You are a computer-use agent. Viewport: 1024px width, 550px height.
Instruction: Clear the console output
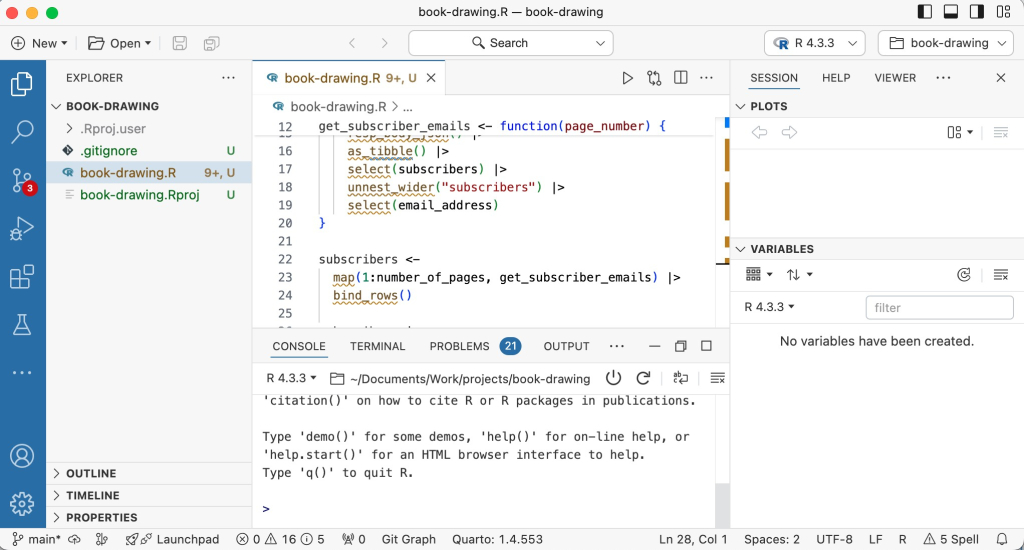pos(717,378)
